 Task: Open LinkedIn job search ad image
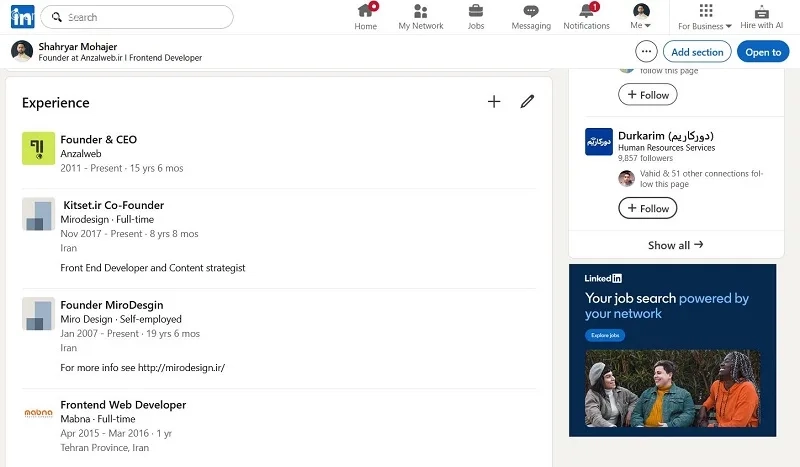[x=672, y=388]
